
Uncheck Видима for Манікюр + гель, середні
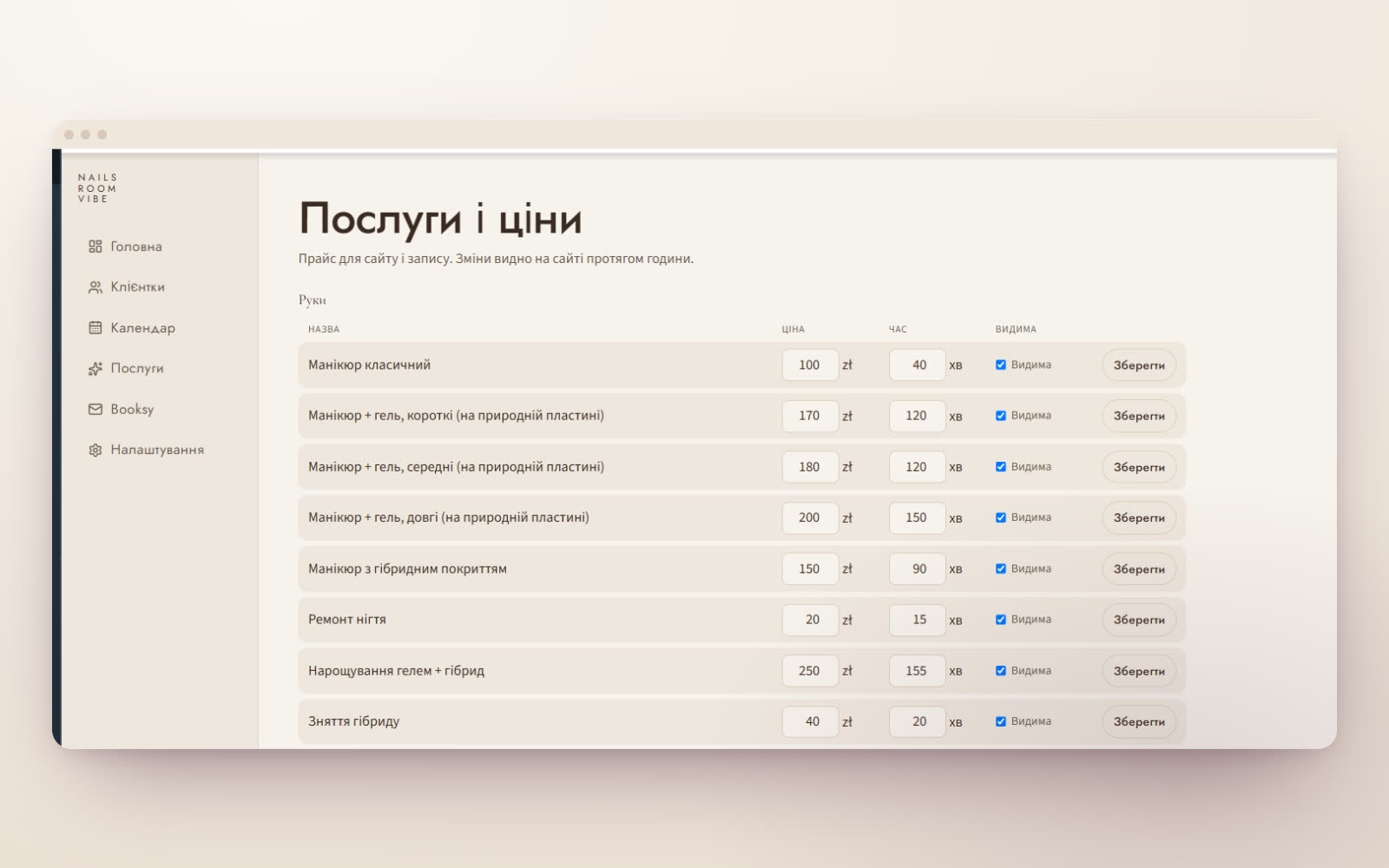pyautogui.click(x=1001, y=467)
